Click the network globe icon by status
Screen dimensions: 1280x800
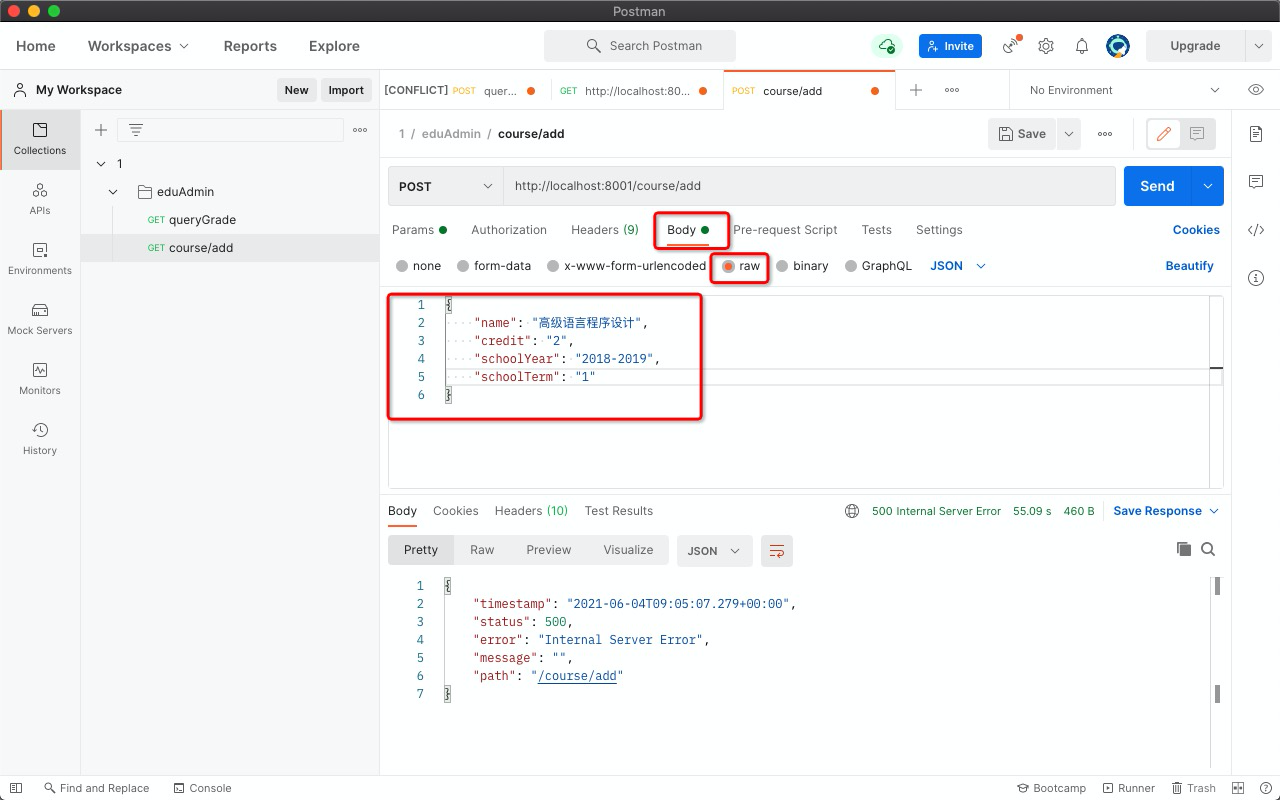coord(852,511)
